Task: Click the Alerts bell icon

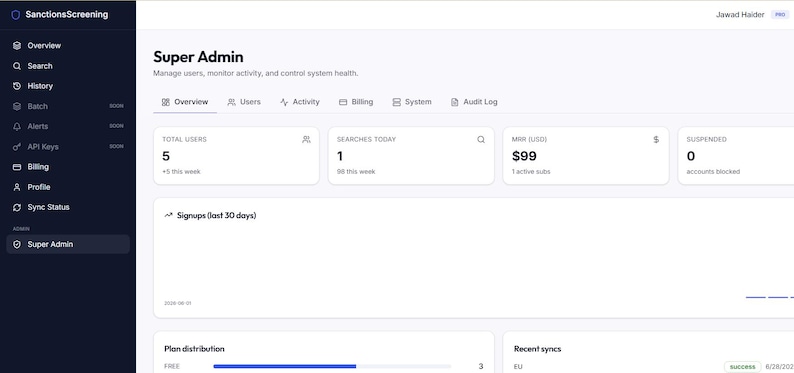Action: click(17, 127)
